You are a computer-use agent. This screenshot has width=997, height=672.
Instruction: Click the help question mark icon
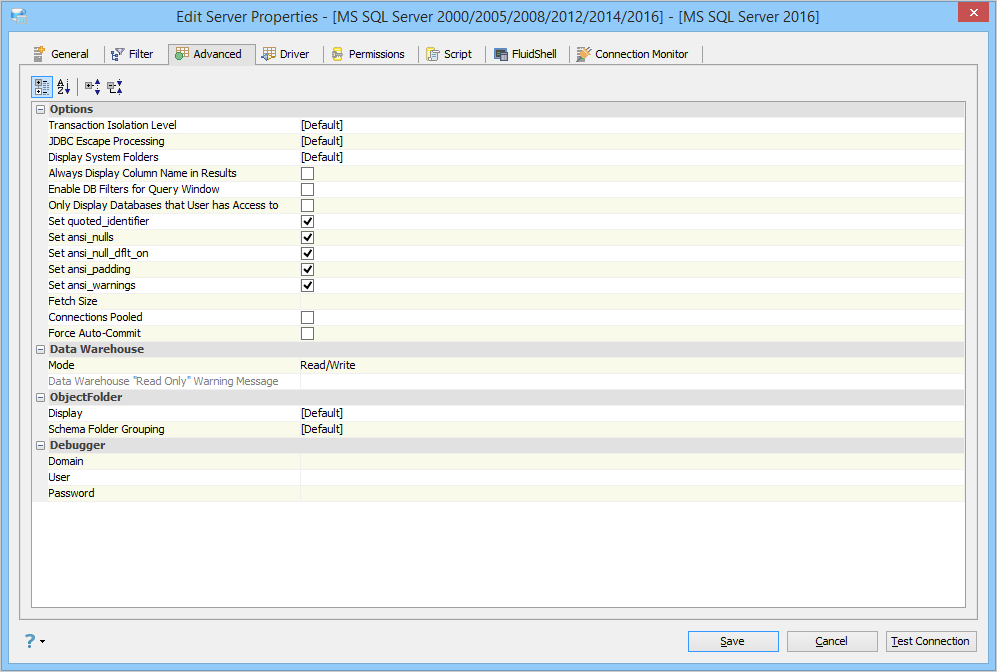point(30,641)
